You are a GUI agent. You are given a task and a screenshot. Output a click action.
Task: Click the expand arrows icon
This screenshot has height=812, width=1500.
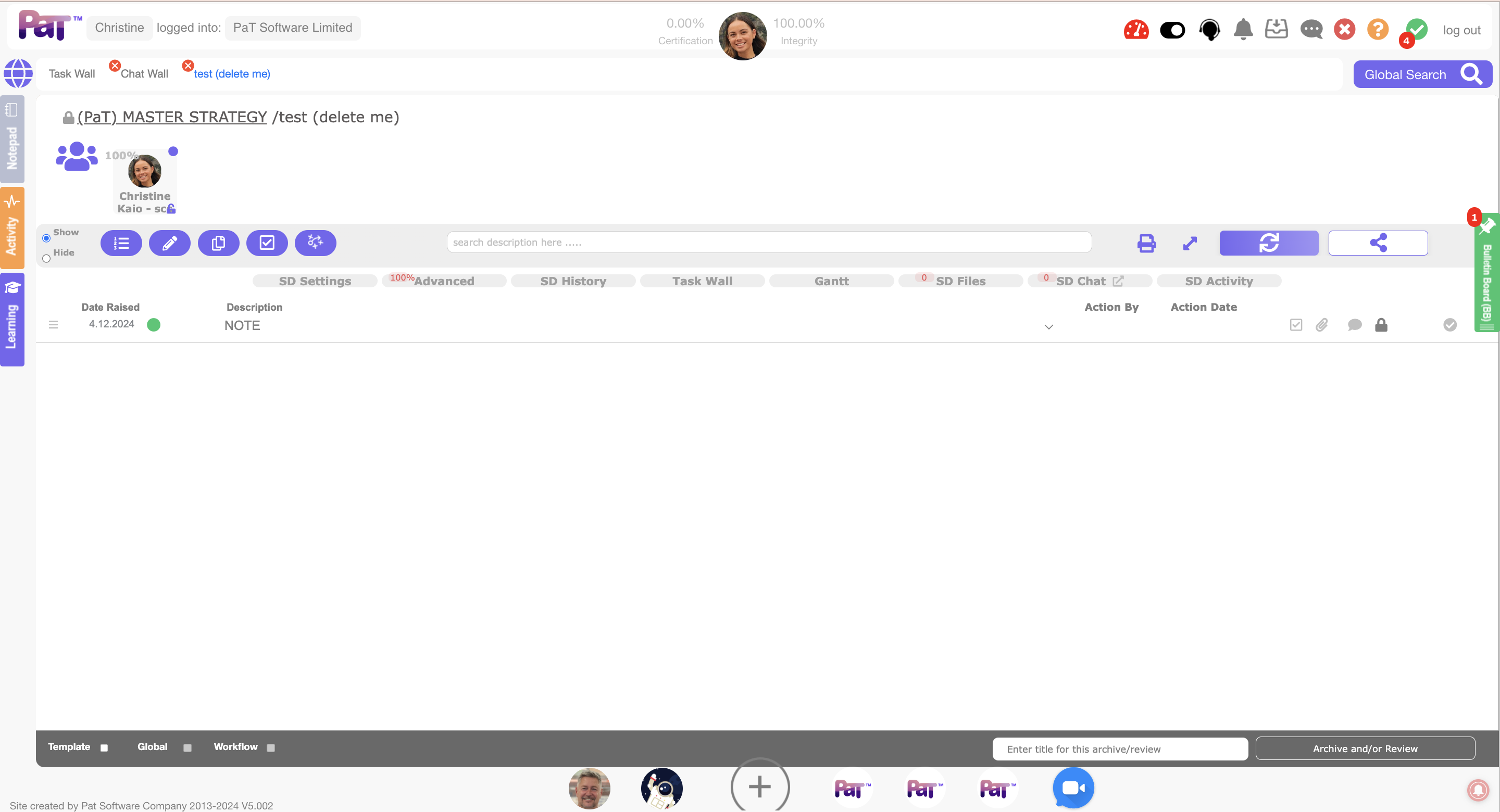click(x=1190, y=243)
